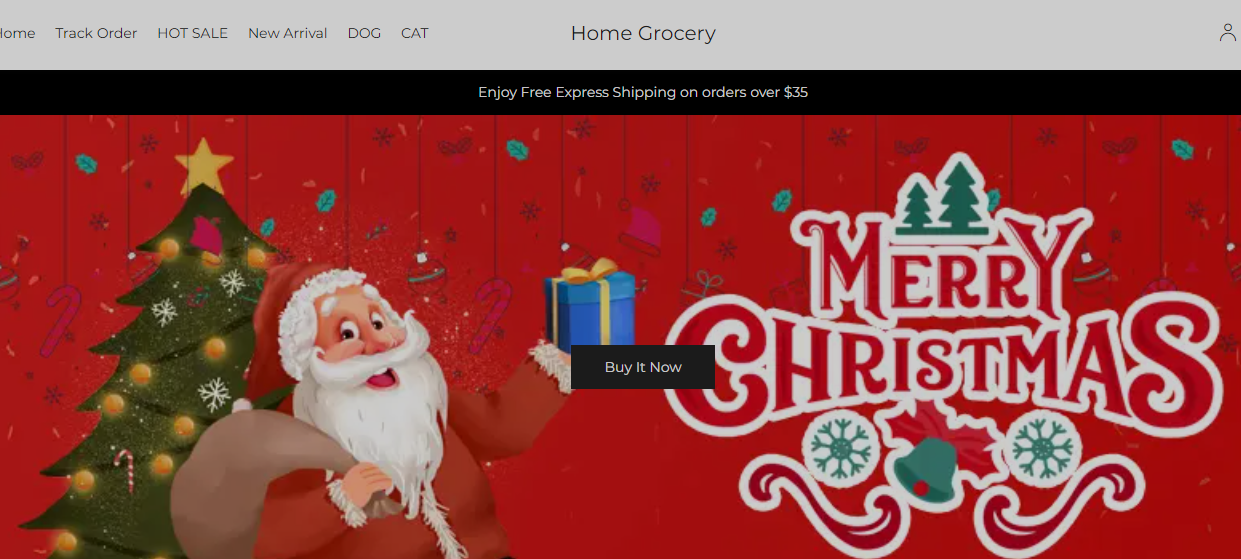Open the New Arrival menu item

pos(287,33)
